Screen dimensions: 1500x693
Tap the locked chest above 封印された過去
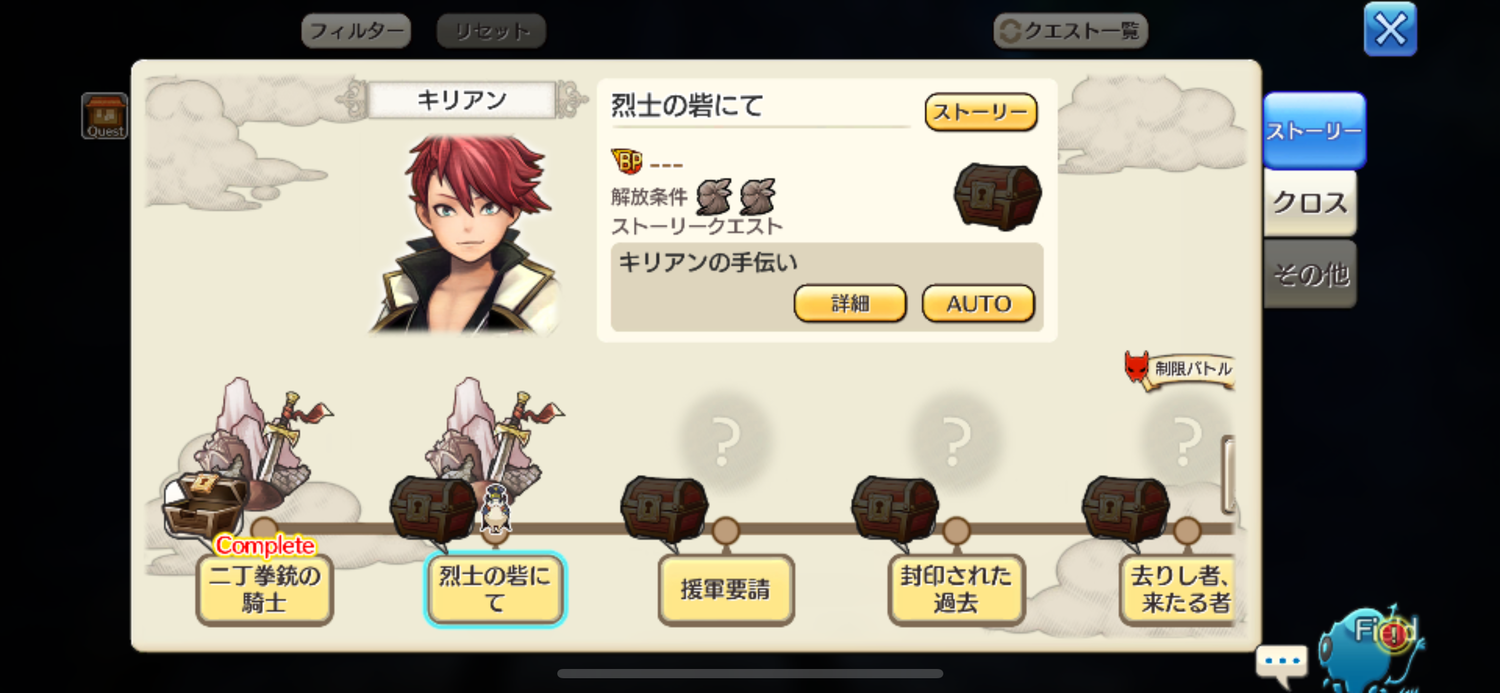pos(895,509)
